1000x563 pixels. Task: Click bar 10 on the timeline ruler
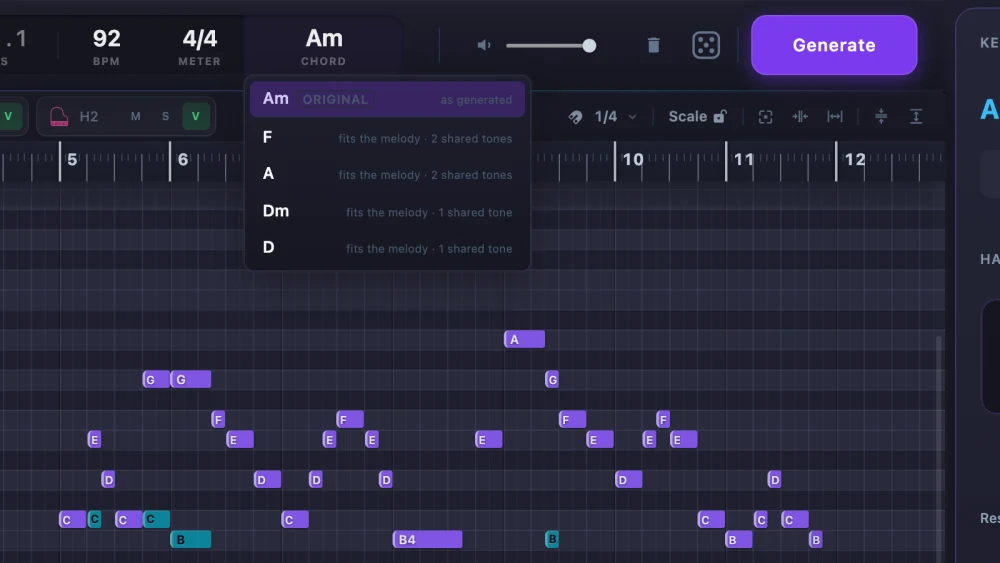click(633, 159)
